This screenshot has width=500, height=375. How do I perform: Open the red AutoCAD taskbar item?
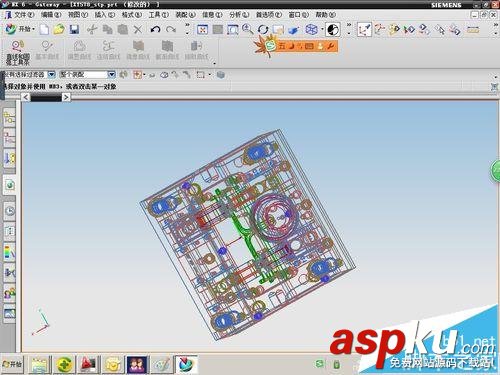(x=89, y=364)
